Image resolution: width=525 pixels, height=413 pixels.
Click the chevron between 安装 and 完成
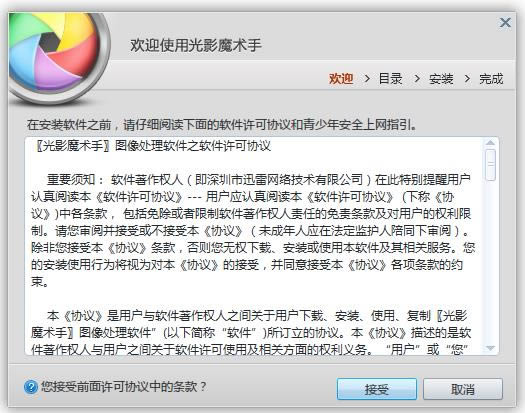467,79
